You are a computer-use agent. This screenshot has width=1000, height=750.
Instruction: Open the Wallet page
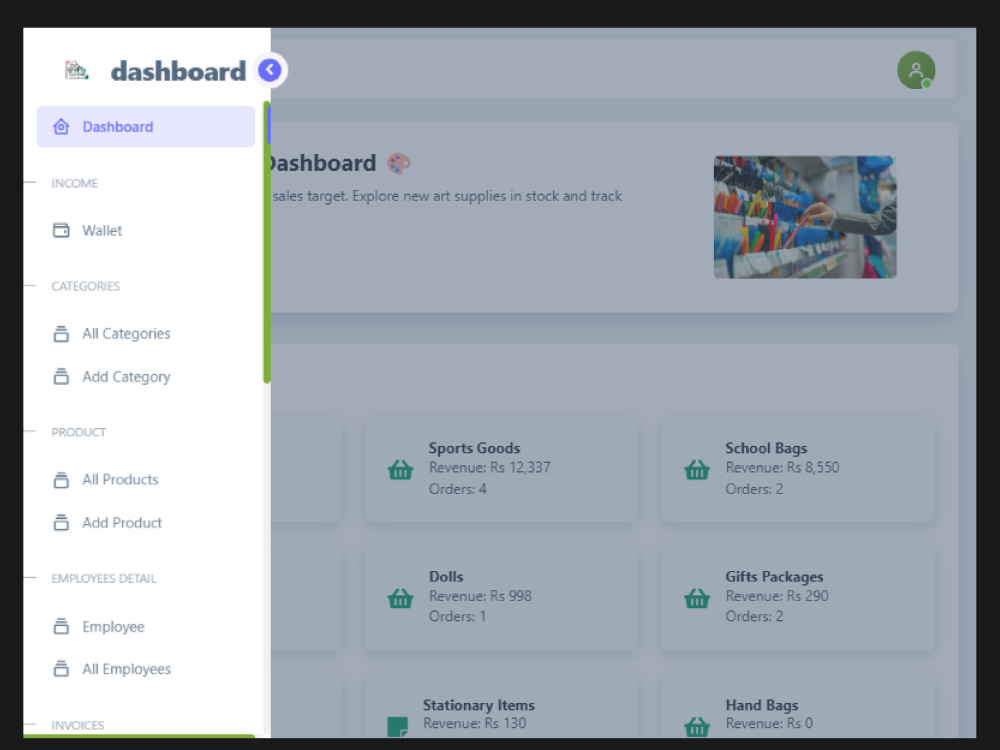pos(102,230)
